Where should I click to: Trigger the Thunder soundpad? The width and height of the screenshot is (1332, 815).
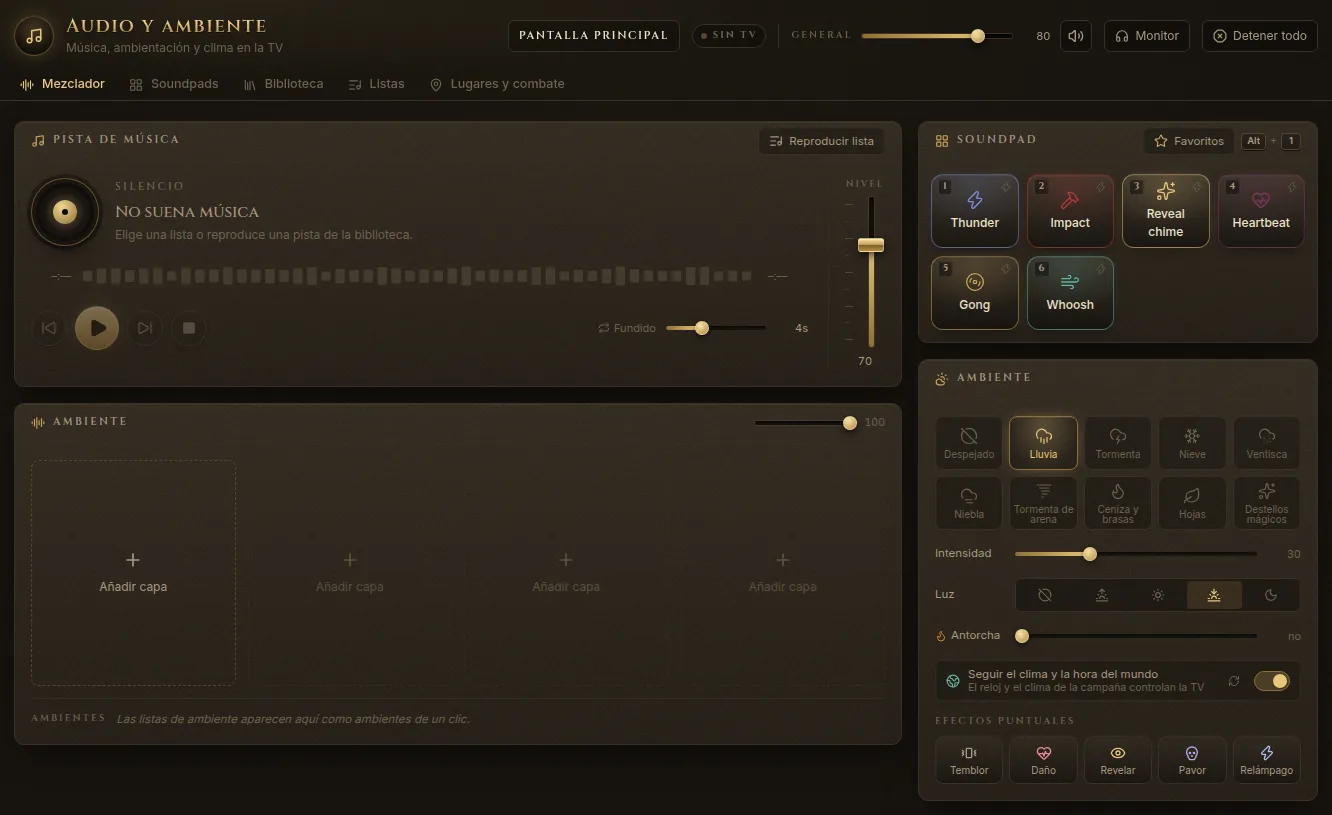tap(975, 211)
